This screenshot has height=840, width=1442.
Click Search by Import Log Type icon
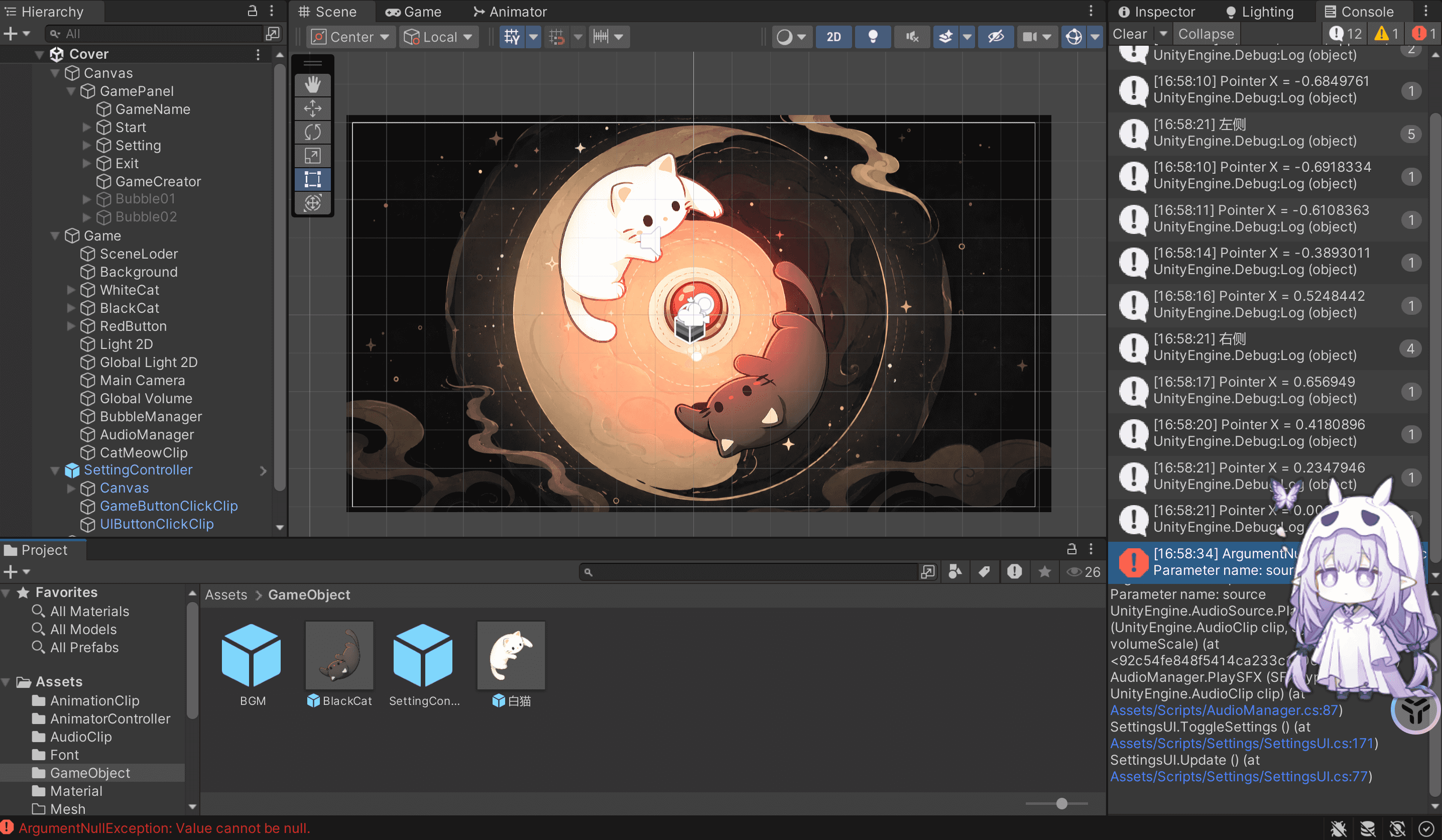pyautogui.click(x=1015, y=572)
